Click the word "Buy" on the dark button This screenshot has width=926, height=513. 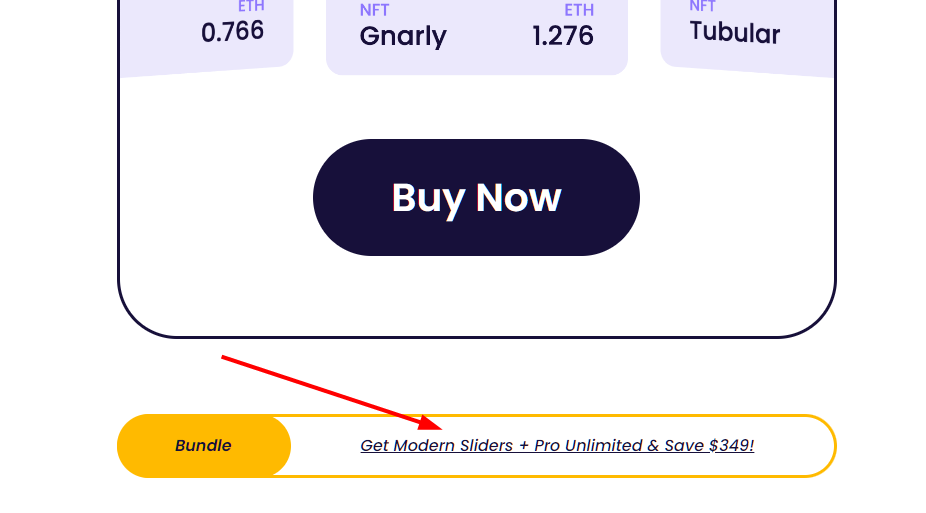(428, 198)
